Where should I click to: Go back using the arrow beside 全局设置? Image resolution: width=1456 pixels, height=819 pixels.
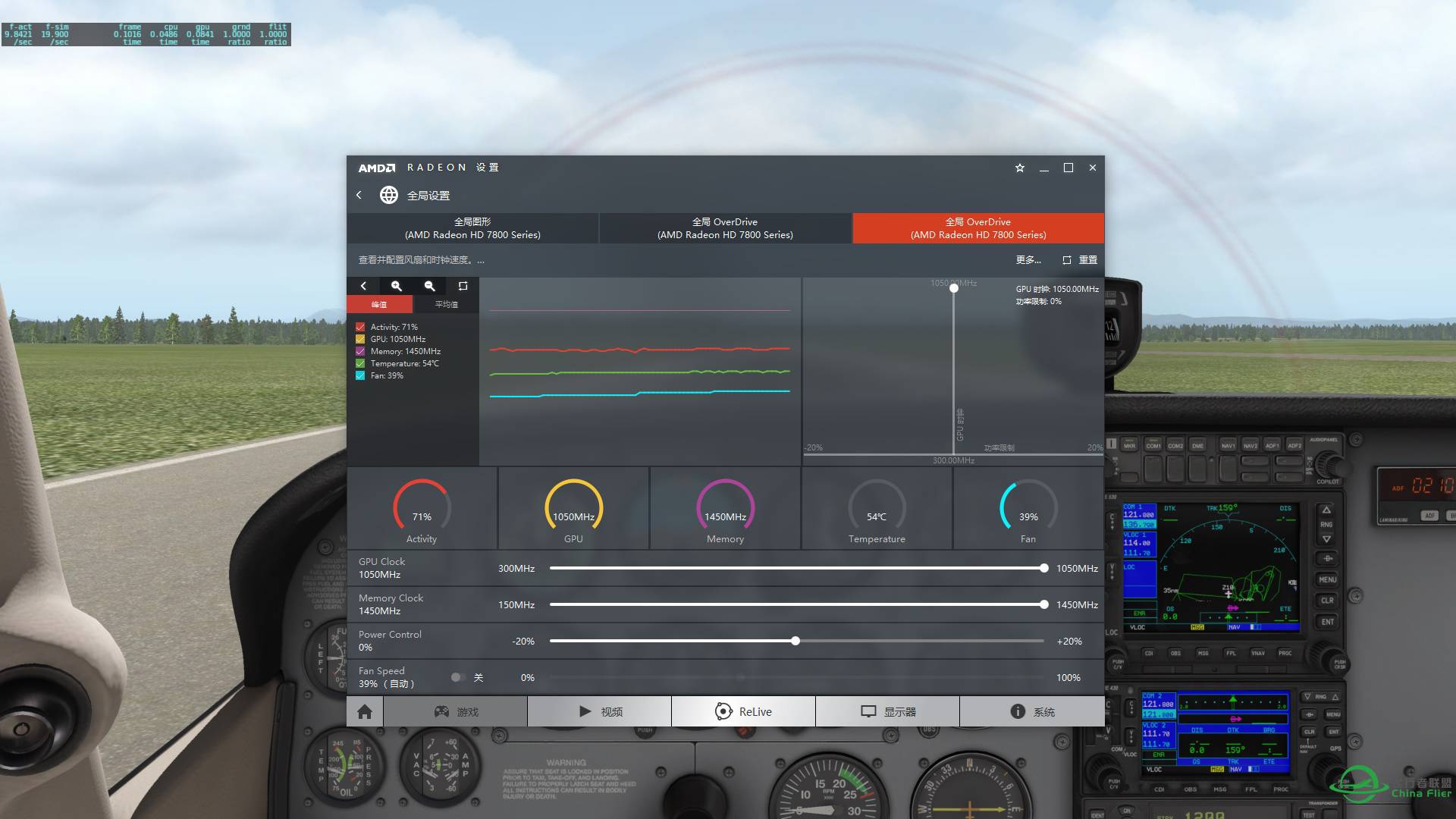[359, 195]
